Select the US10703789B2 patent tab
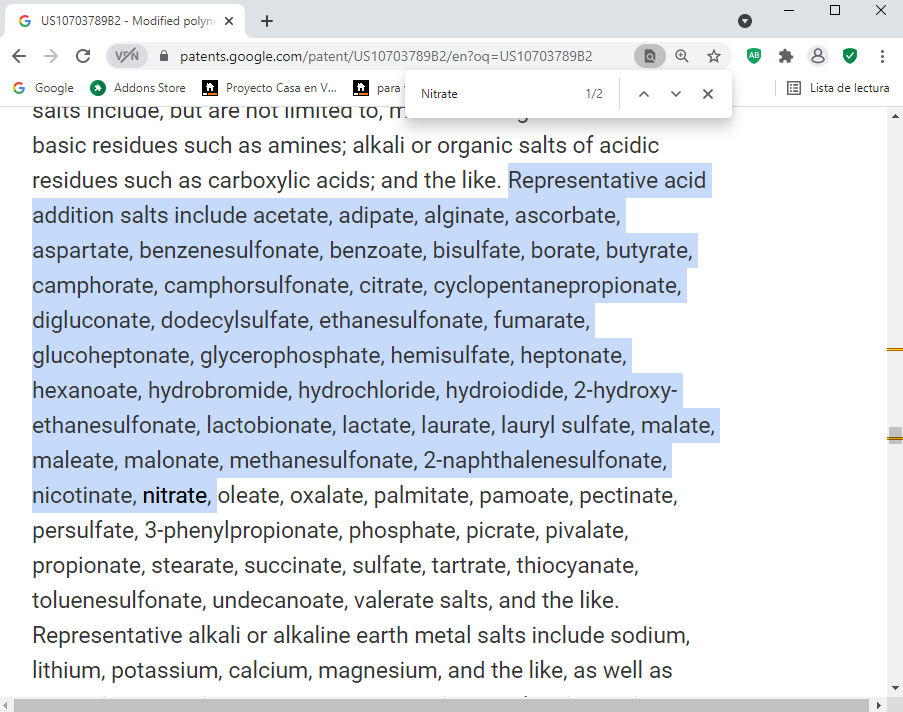Screen dimensions: 903x712 pyautogui.click(x=125, y=21)
